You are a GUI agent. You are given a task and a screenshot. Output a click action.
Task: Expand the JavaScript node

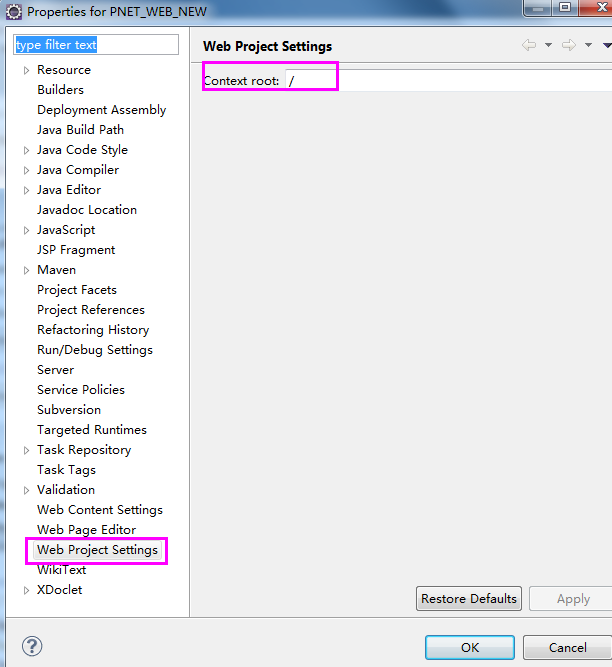pos(26,230)
